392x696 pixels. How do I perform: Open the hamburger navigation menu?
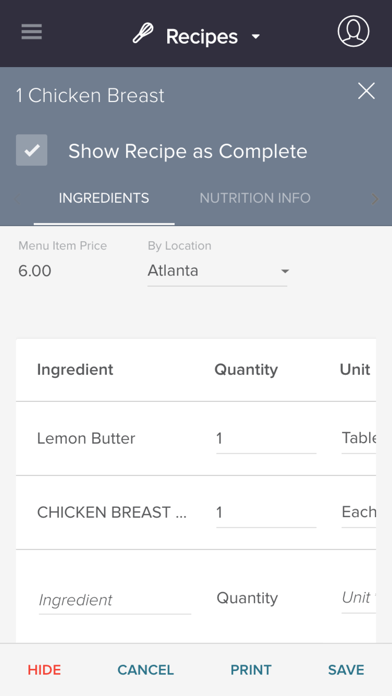(x=32, y=32)
